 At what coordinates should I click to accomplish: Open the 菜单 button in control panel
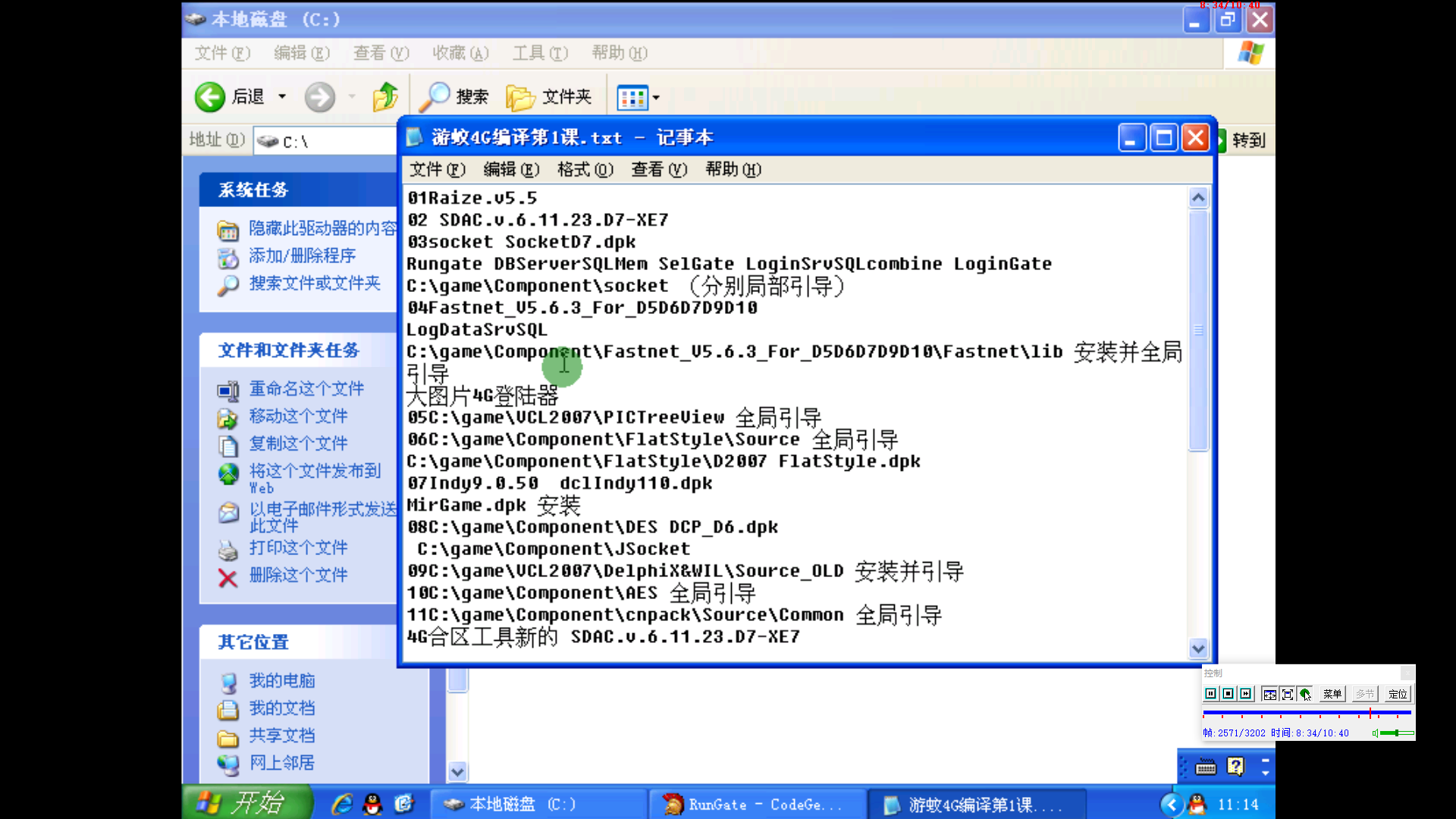click(x=1332, y=694)
